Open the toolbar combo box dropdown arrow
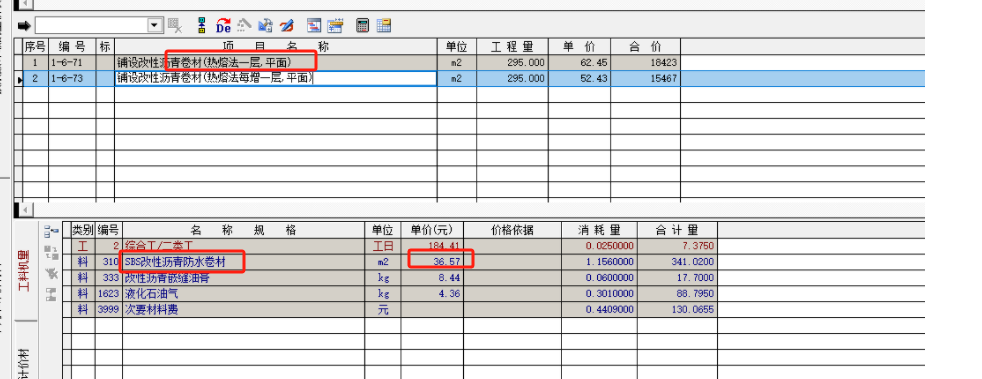982x379 pixels. pyautogui.click(x=154, y=26)
